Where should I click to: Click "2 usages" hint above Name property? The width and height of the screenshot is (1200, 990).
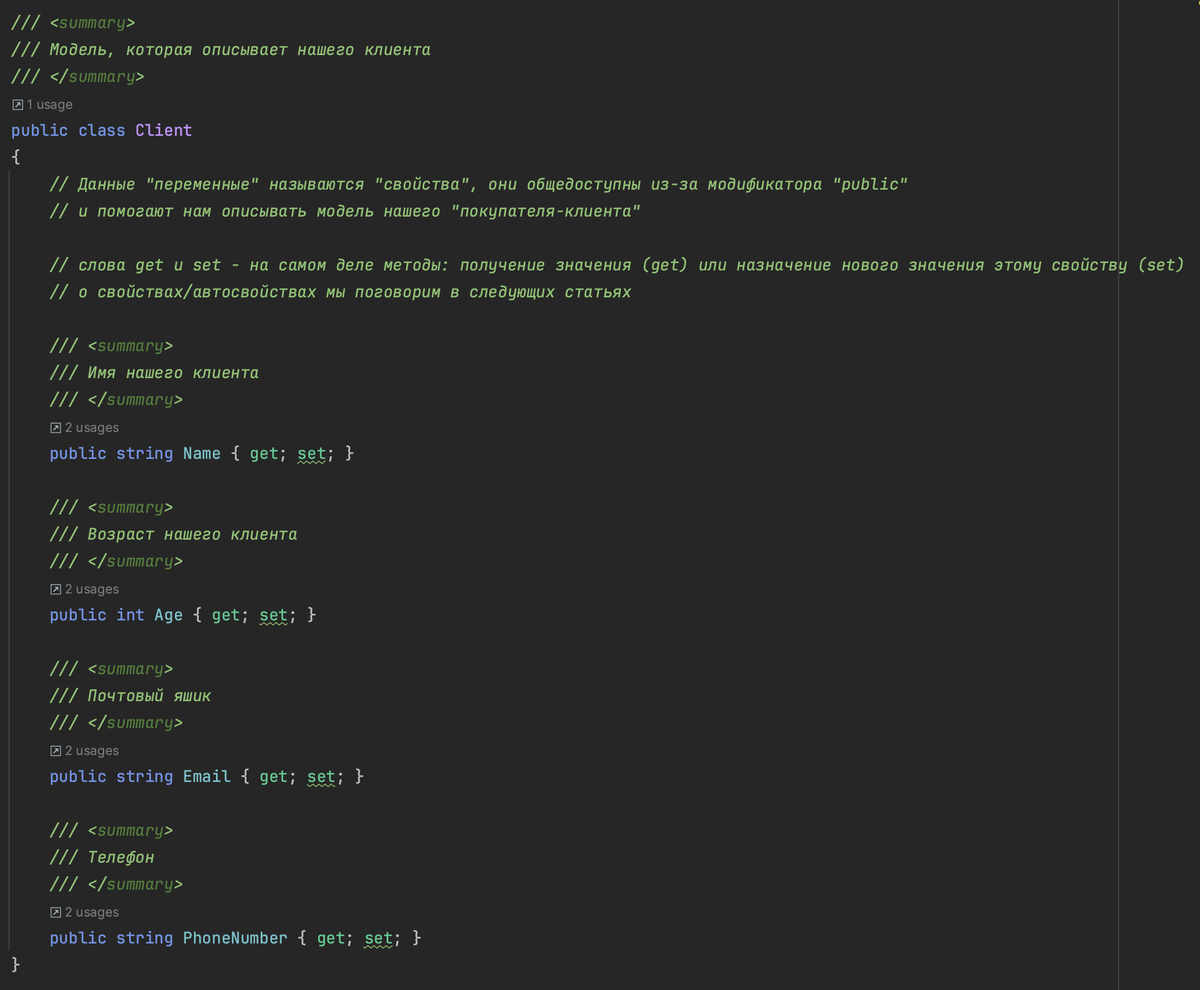pos(92,427)
